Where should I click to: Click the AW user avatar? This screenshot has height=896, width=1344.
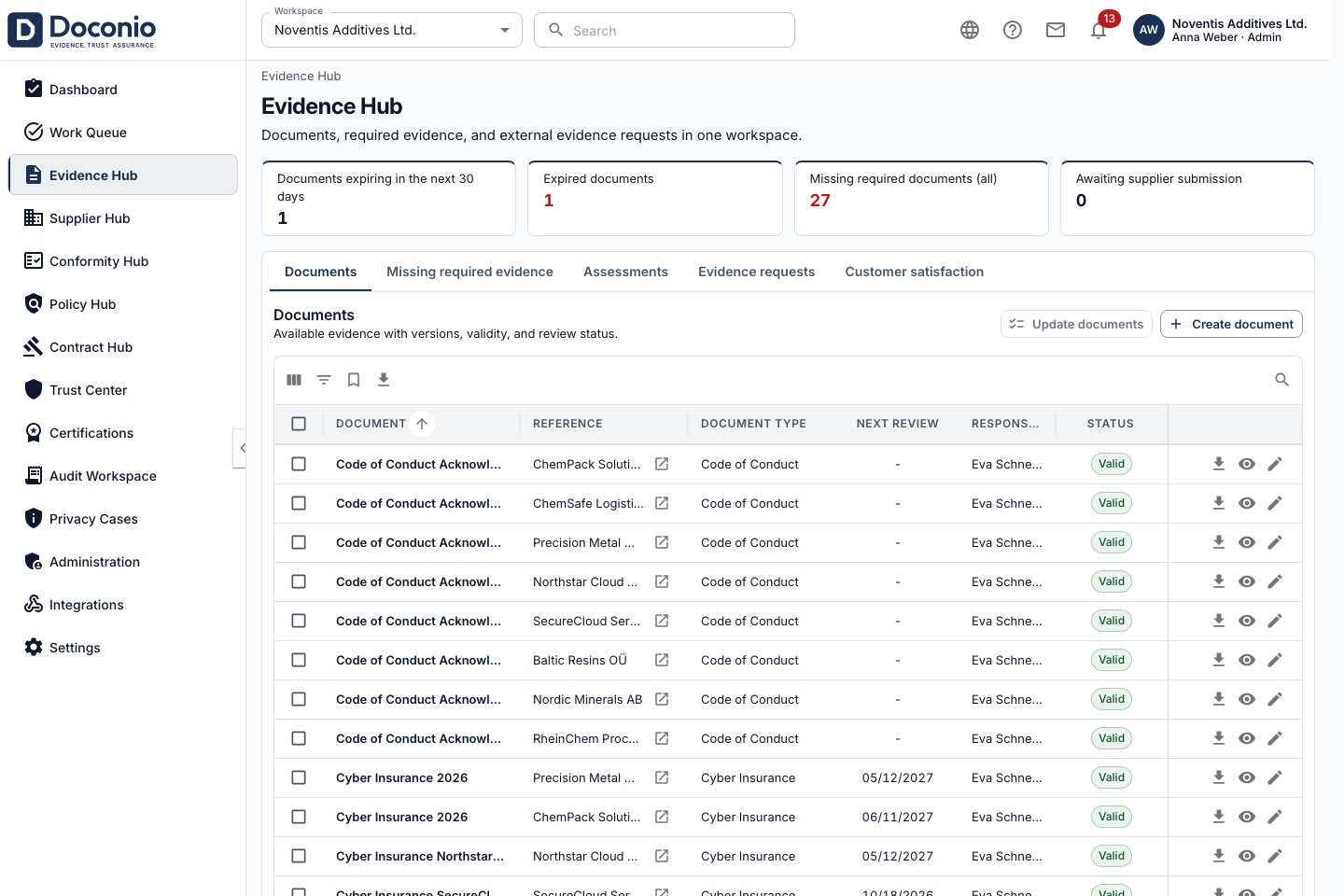(1149, 30)
